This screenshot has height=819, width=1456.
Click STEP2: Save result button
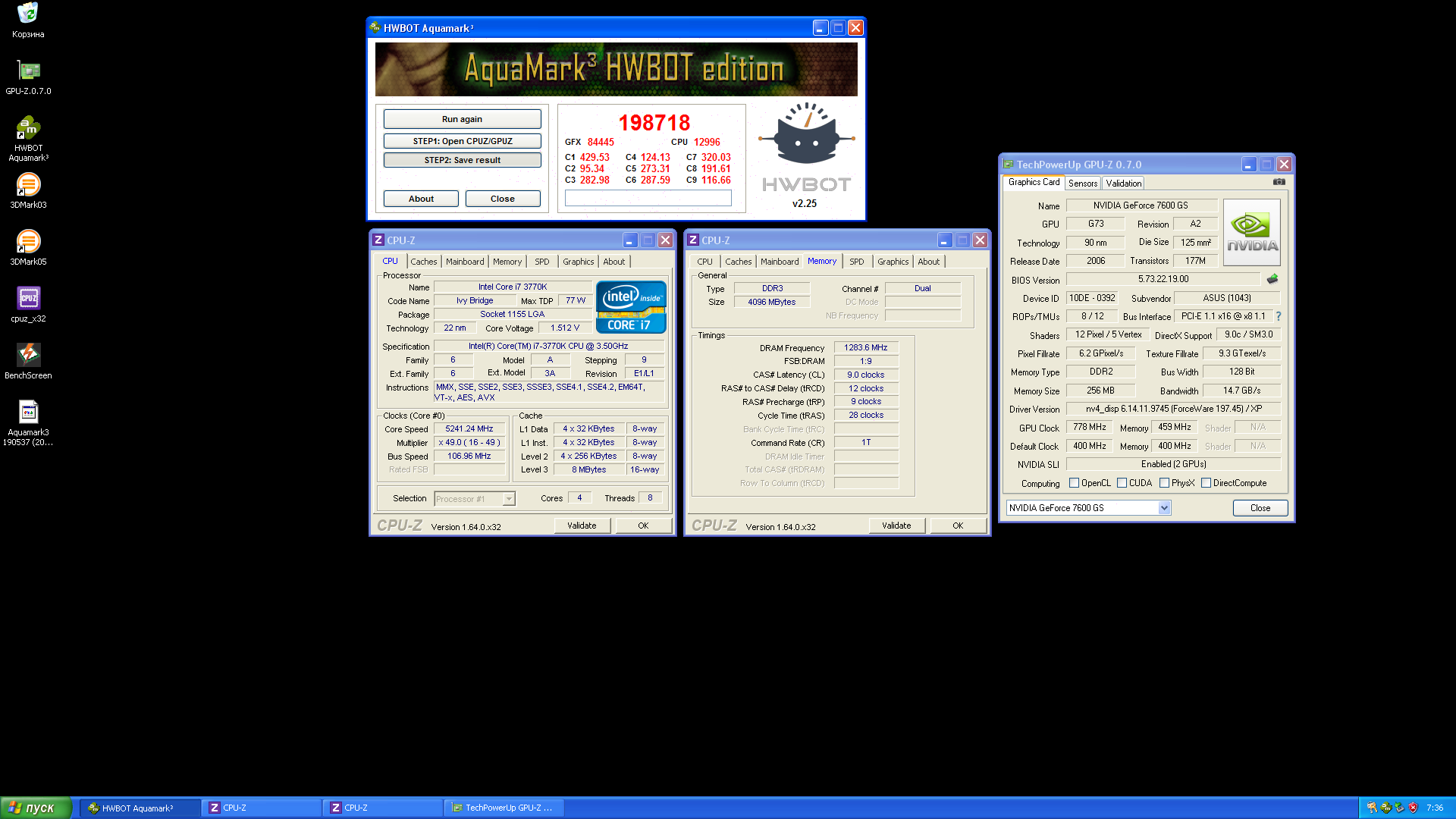point(463,160)
